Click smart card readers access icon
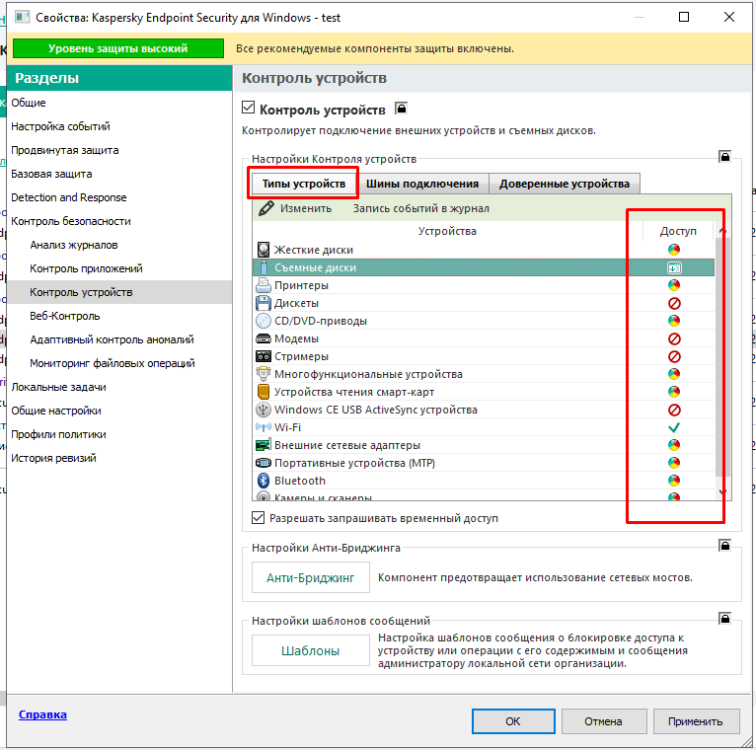The width and height of the screenshot is (756, 750). click(x=674, y=392)
